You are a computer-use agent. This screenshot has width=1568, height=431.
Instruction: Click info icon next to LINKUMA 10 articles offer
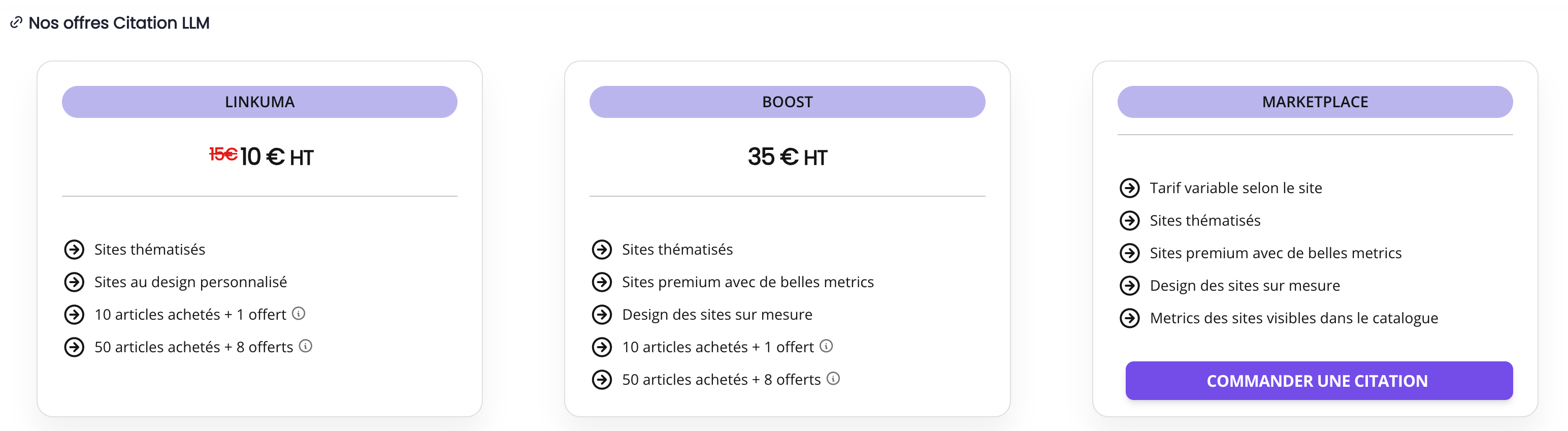tap(298, 314)
